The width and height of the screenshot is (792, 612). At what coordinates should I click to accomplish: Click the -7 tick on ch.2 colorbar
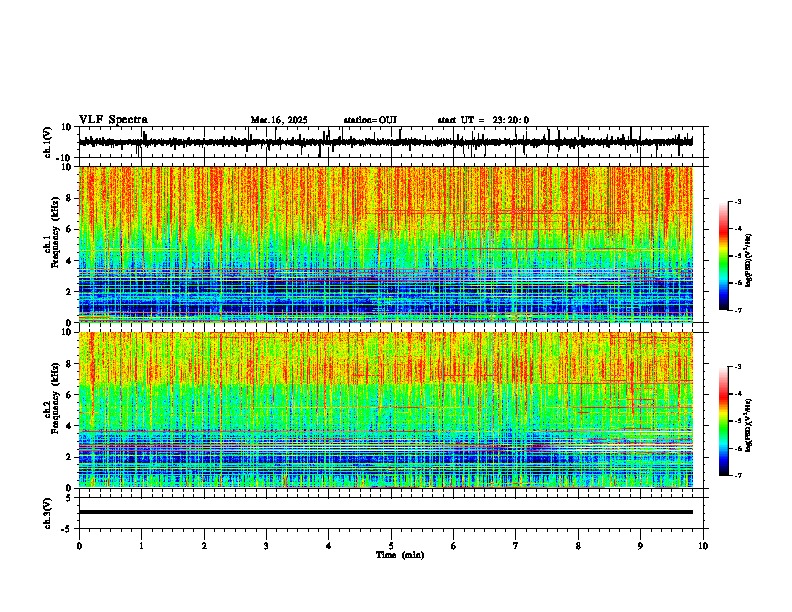737,475
